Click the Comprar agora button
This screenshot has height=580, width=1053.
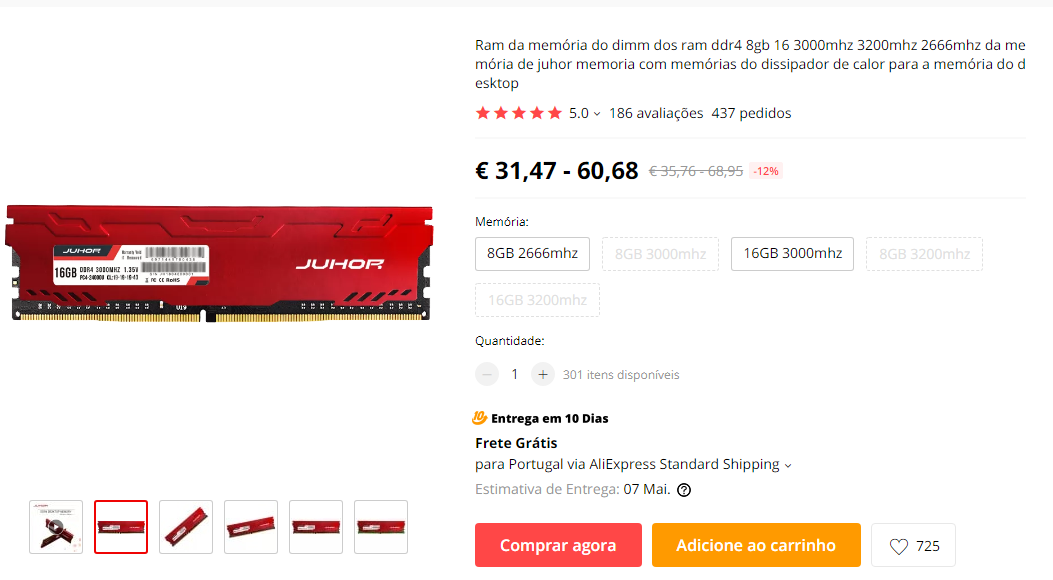558,545
